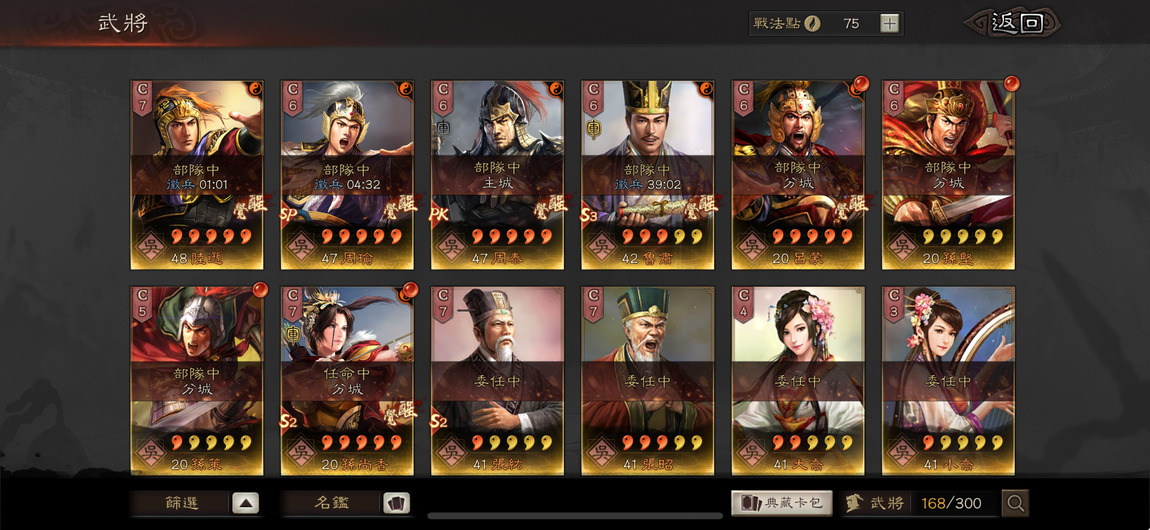1150x530 pixels.
Task: Open the 張紘 general card
Action: pyautogui.click(x=497, y=380)
